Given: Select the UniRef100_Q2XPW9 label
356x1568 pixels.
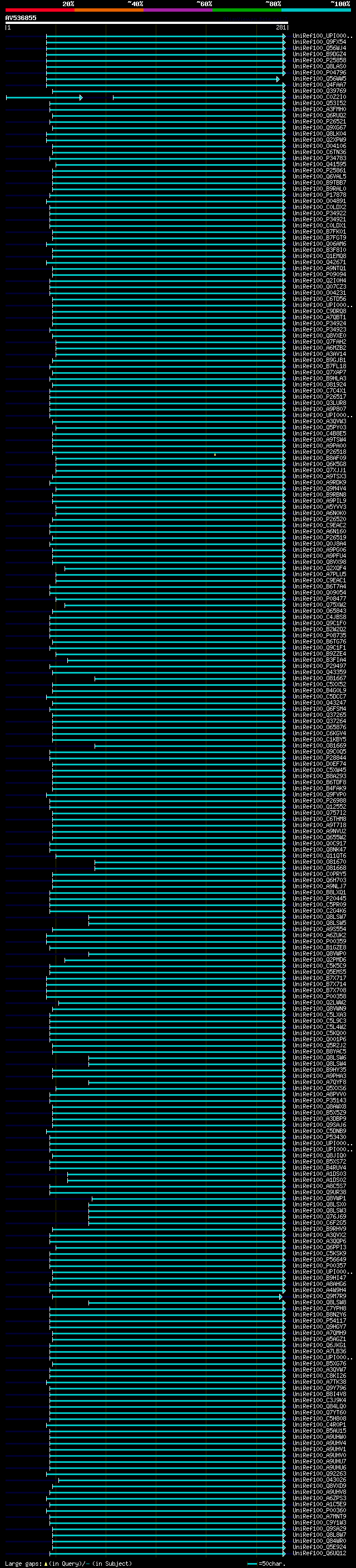Looking at the screenshot, I should pos(319,140).
